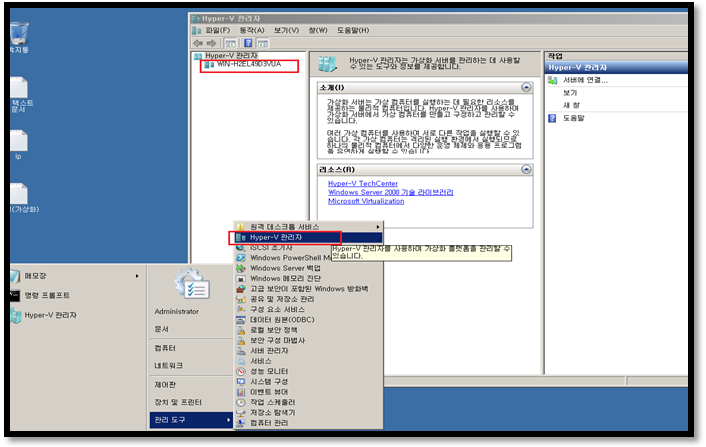706x447 pixels.
Task: Expand 관리 도구 in the Start menu
Action: [191, 420]
